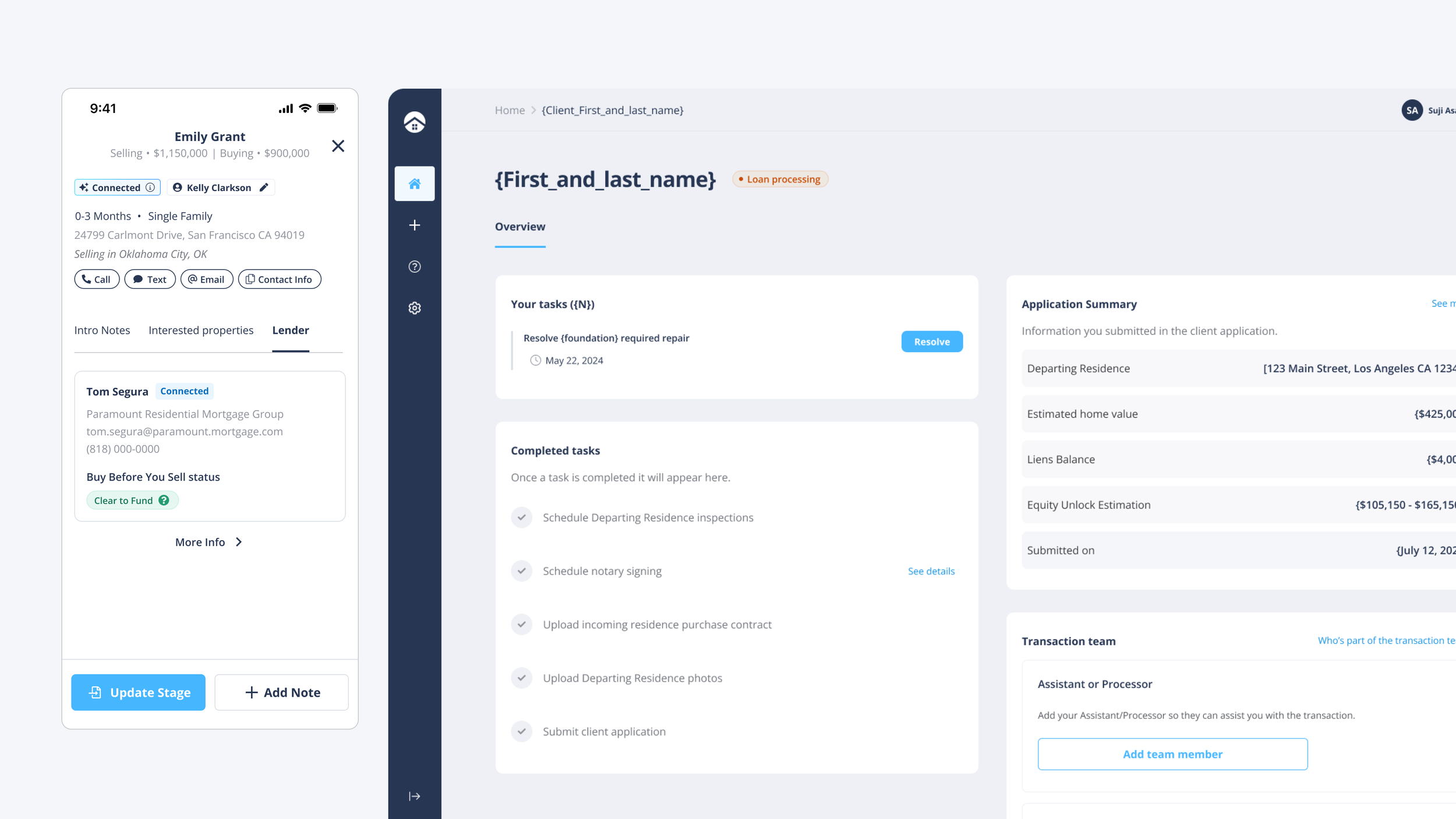Viewport: 1456px width, 819px height.
Task: Click the SA user avatar menu
Action: click(x=1411, y=110)
